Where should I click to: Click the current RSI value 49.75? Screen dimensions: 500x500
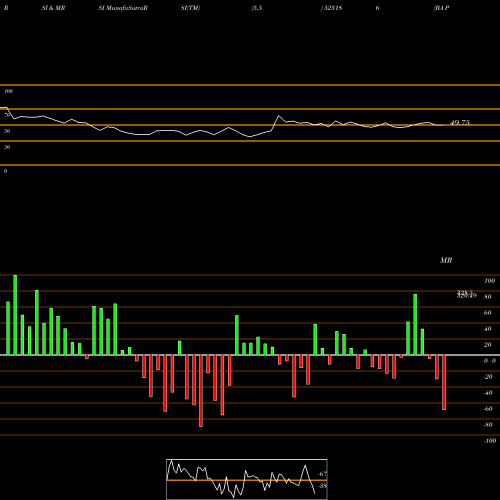click(460, 123)
